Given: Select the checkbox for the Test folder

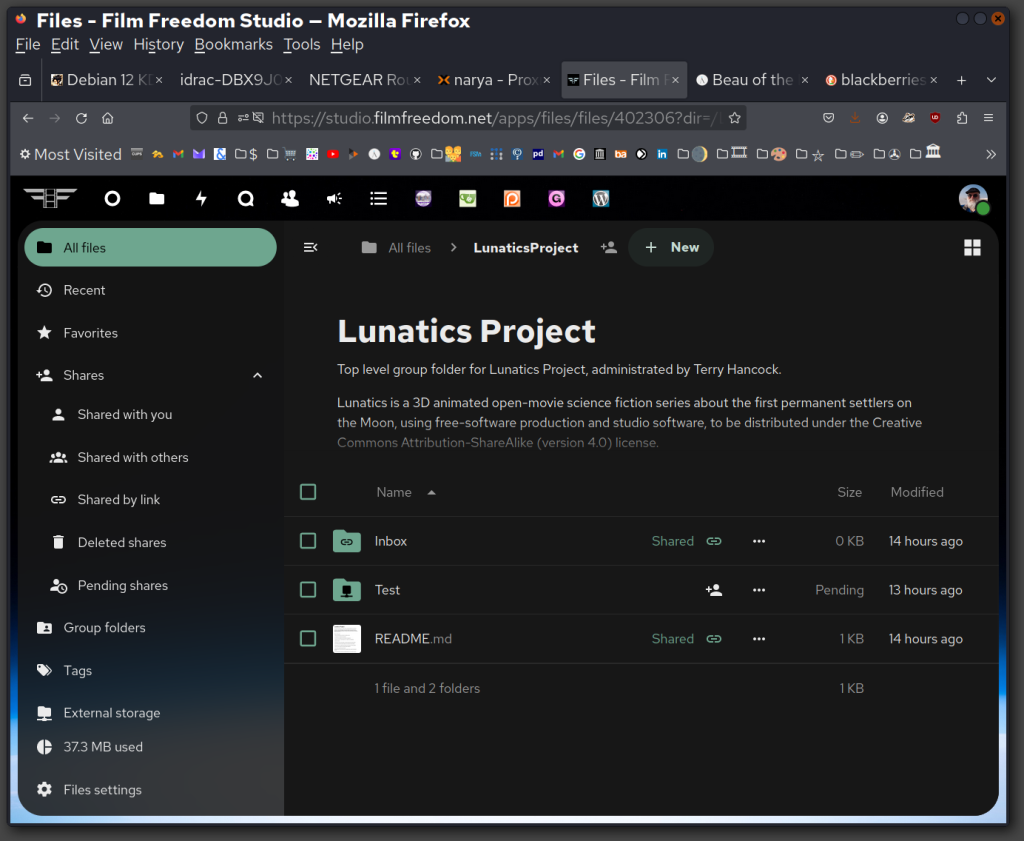Looking at the screenshot, I should (x=308, y=590).
